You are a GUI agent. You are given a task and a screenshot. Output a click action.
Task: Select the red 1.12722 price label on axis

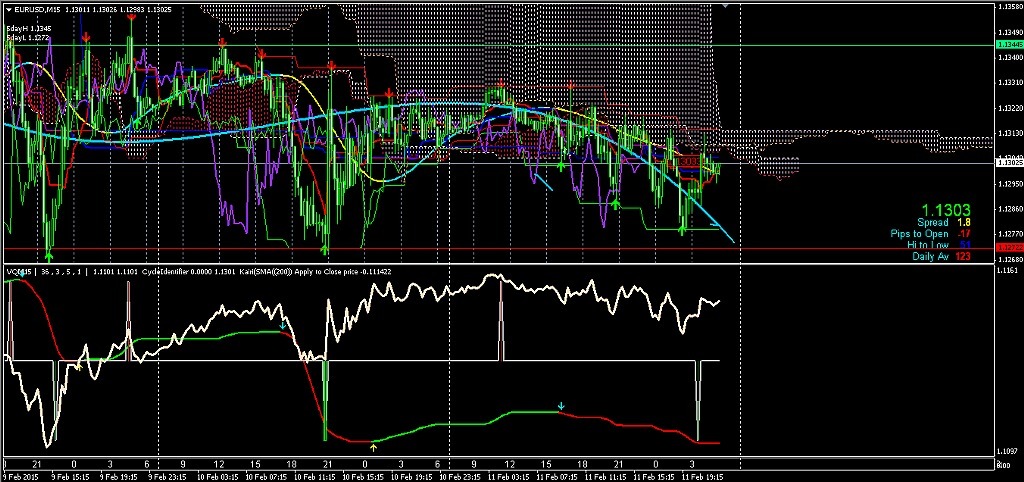(1008, 248)
